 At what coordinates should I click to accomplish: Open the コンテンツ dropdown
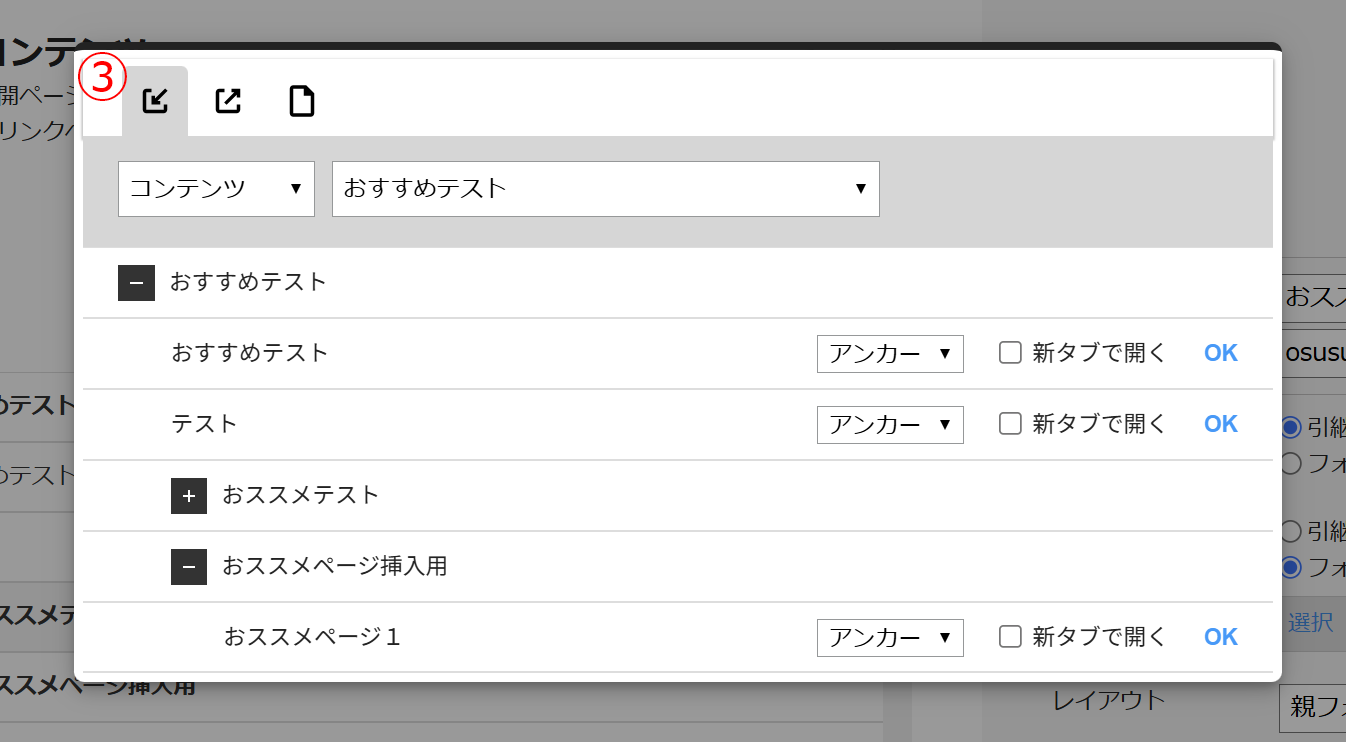point(216,189)
